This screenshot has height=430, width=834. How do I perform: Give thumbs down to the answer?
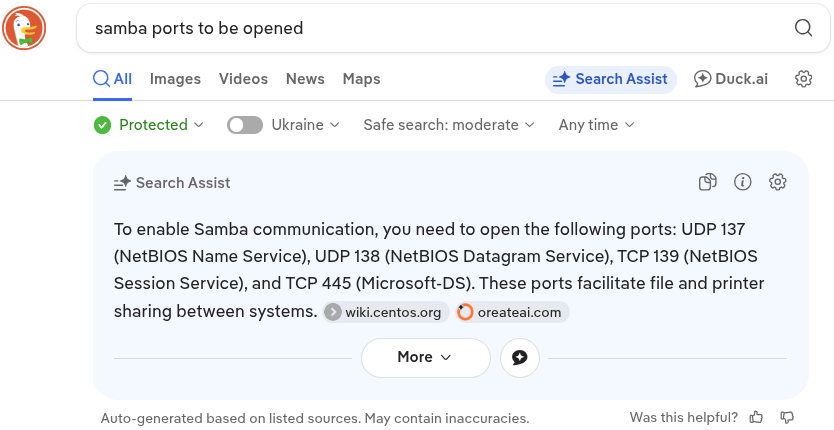[x=787, y=417]
